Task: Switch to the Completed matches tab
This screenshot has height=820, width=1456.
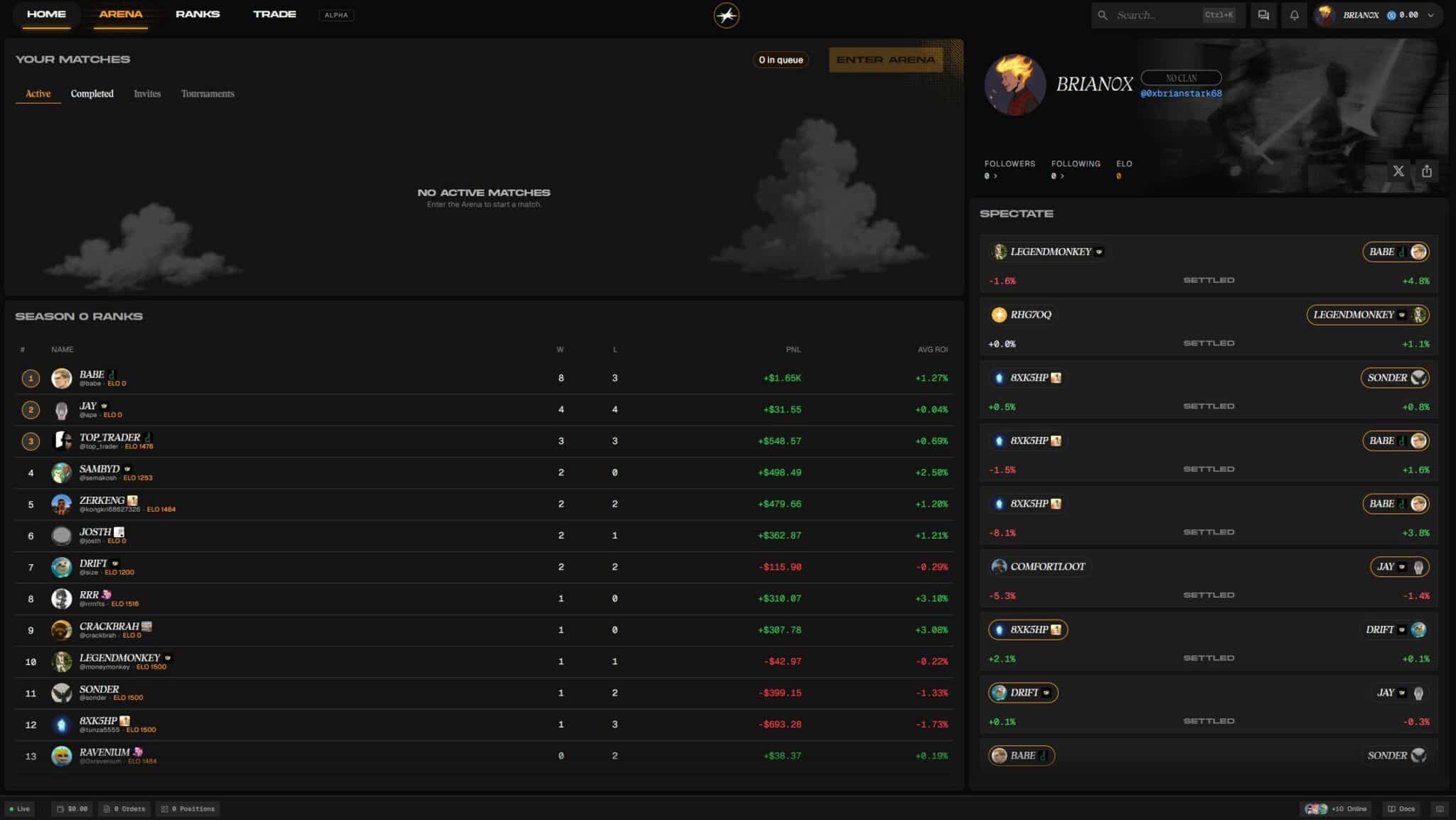Action: 92,94
